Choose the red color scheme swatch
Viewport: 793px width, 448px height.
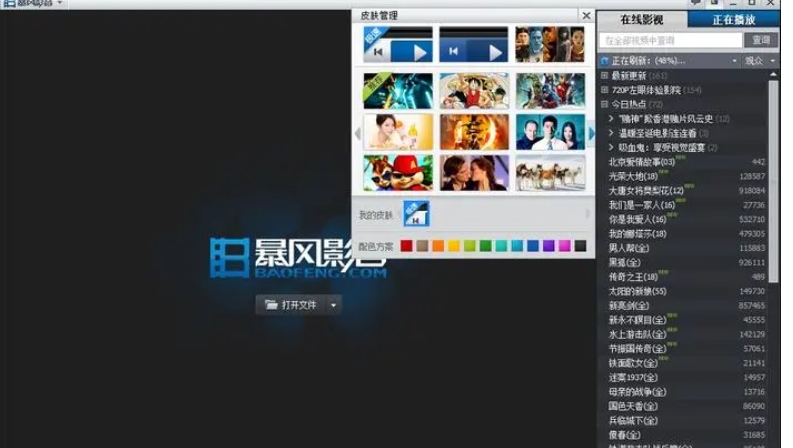(406, 246)
